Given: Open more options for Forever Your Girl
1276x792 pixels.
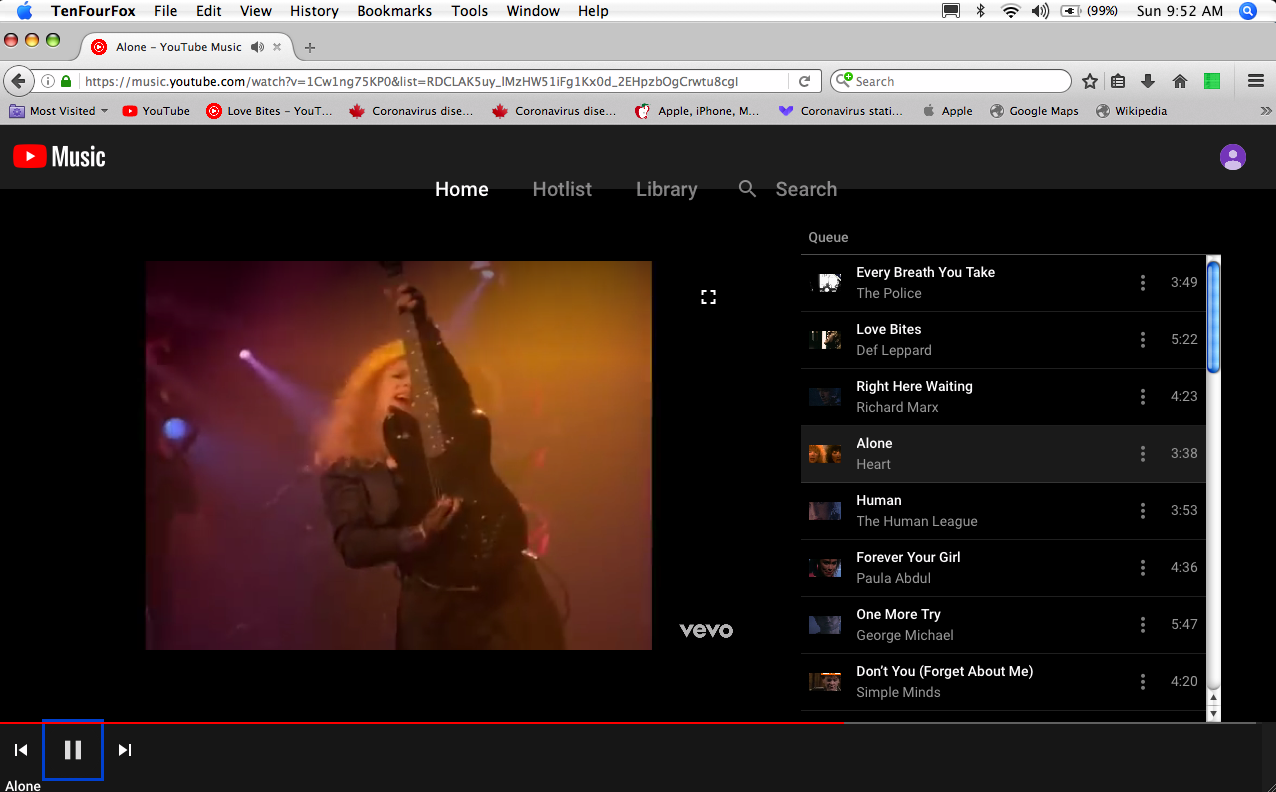Looking at the screenshot, I should (x=1143, y=568).
